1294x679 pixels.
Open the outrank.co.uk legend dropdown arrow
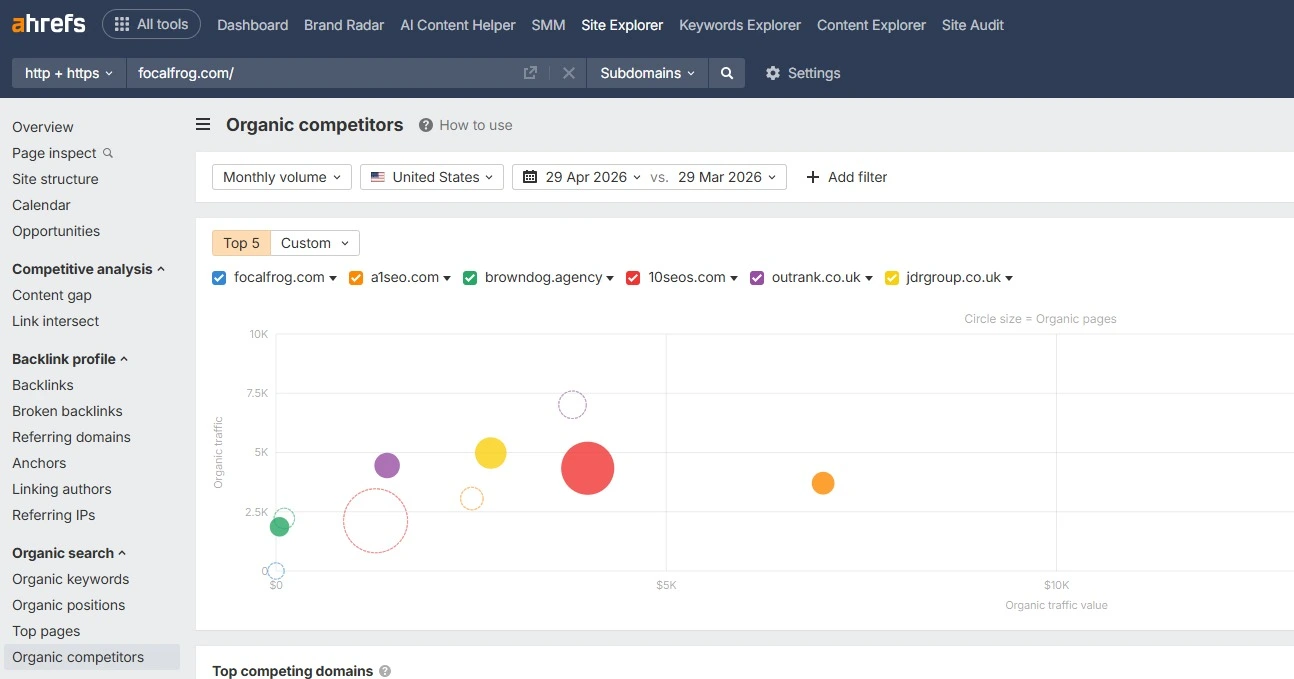coord(869,279)
